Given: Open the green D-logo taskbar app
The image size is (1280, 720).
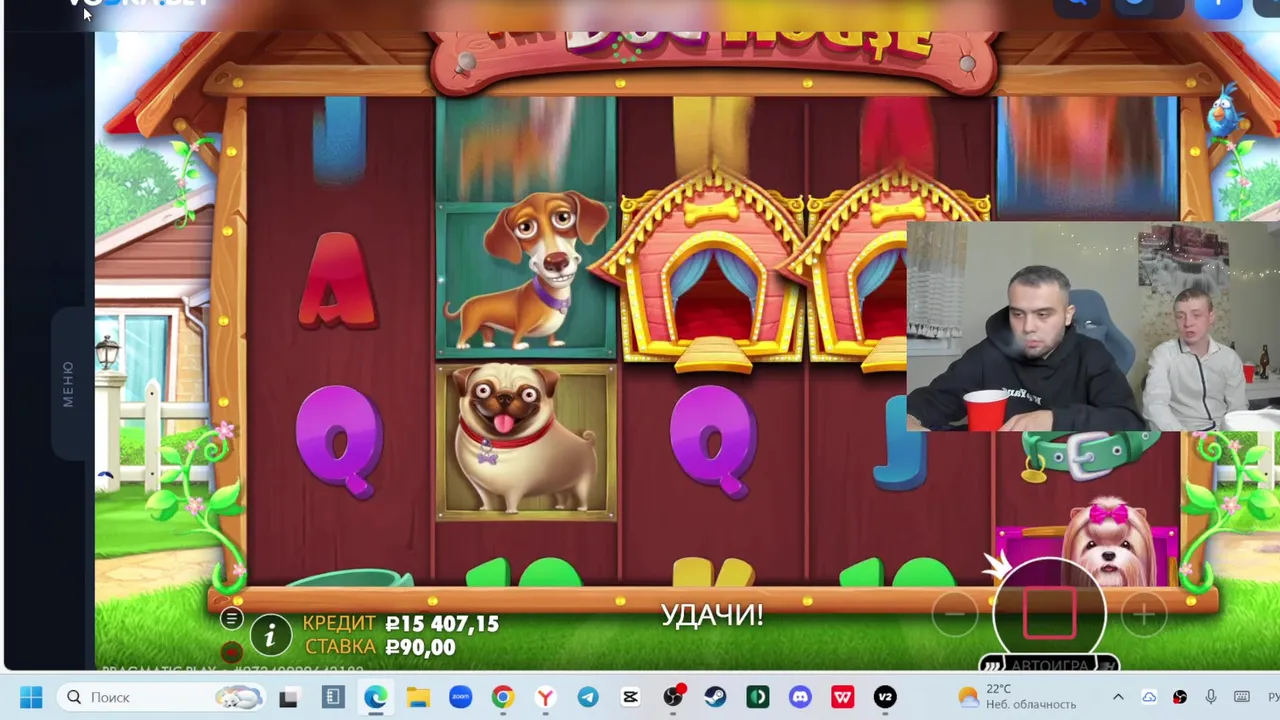Looking at the screenshot, I should [x=758, y=697].
